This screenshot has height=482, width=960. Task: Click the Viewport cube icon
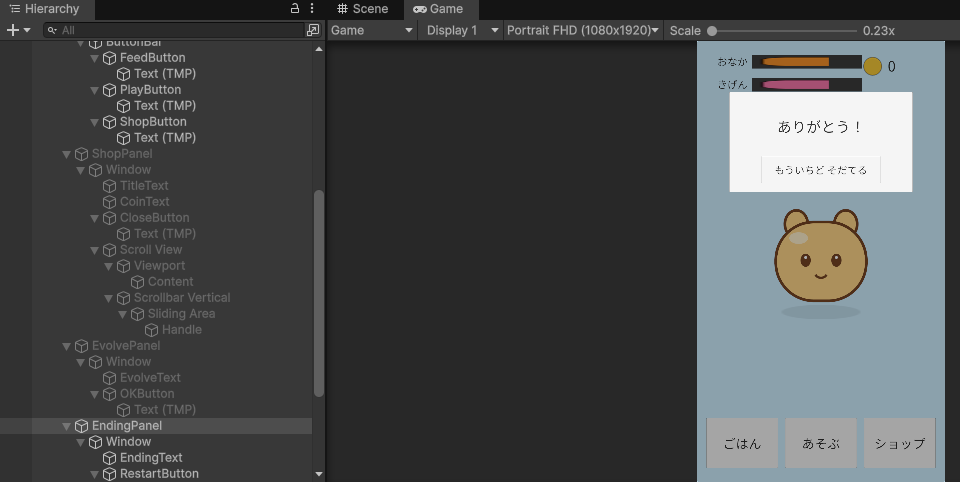point(123,266)
